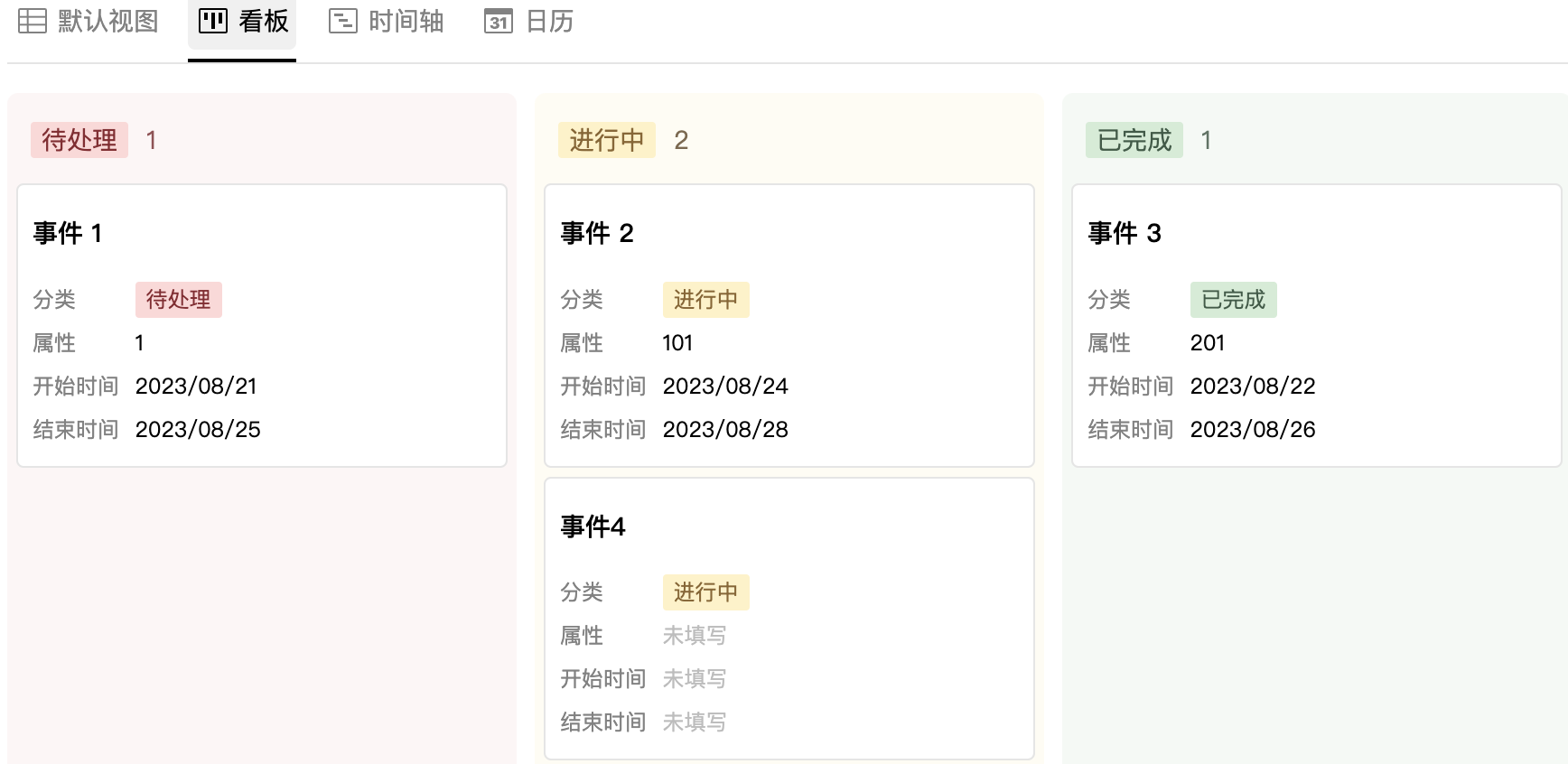
Task: Click the 进行中 column header tag
Action: coord(607,140)
